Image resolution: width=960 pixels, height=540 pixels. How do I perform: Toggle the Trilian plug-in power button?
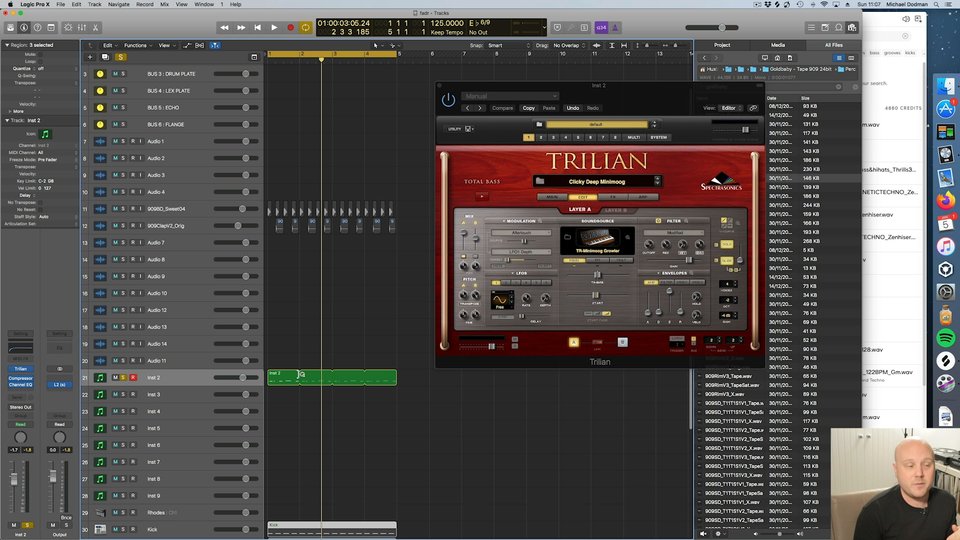click(448, 100)
